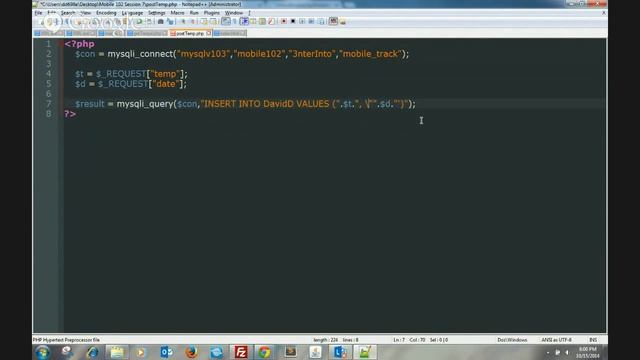Click the Zoom In toolbar icon
Image resolution: width=640 pixels, height=360 pixels.
coord(183,21)
